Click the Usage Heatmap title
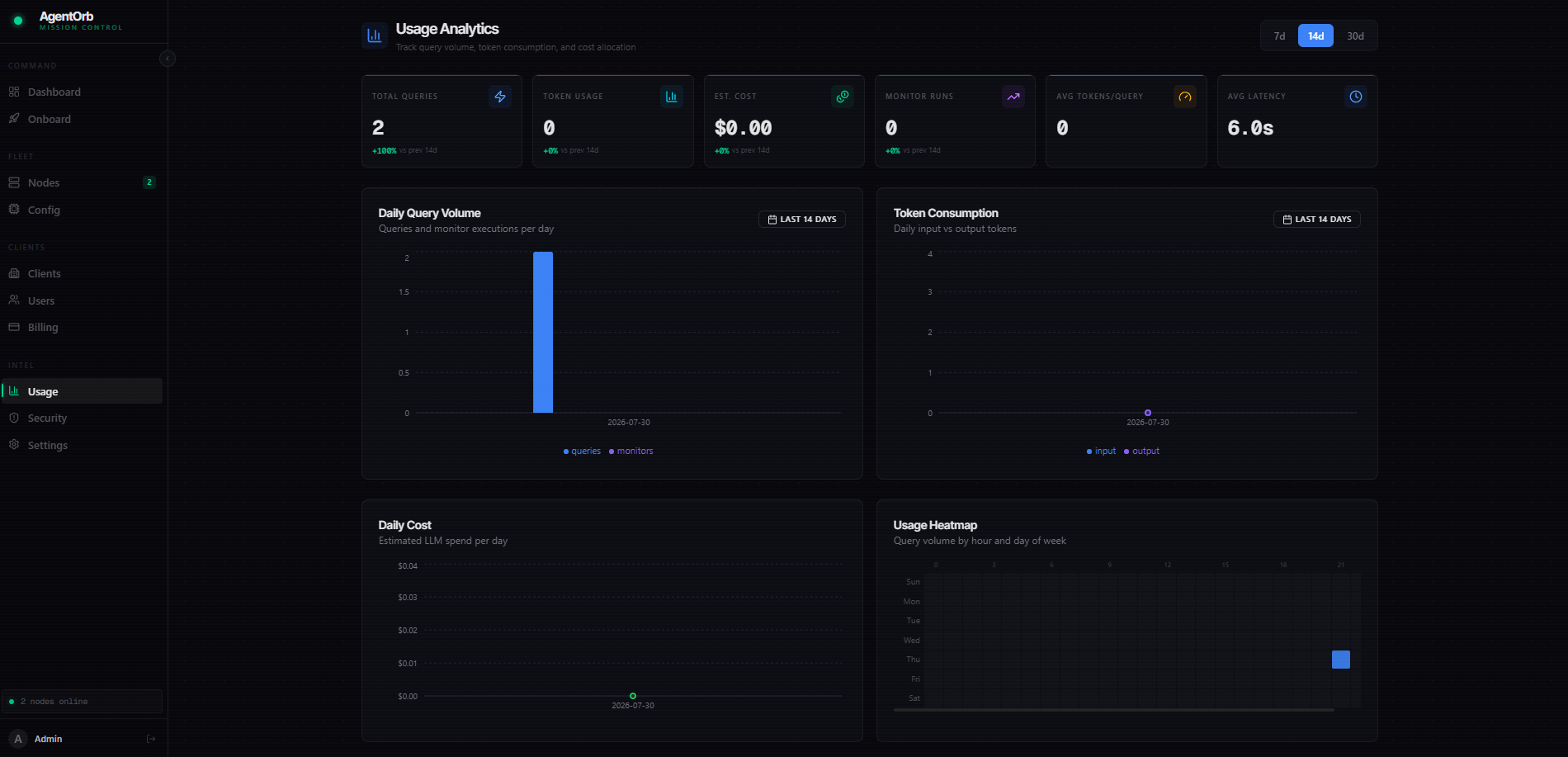Screen dimensions: 1568x757 [935, 525]
